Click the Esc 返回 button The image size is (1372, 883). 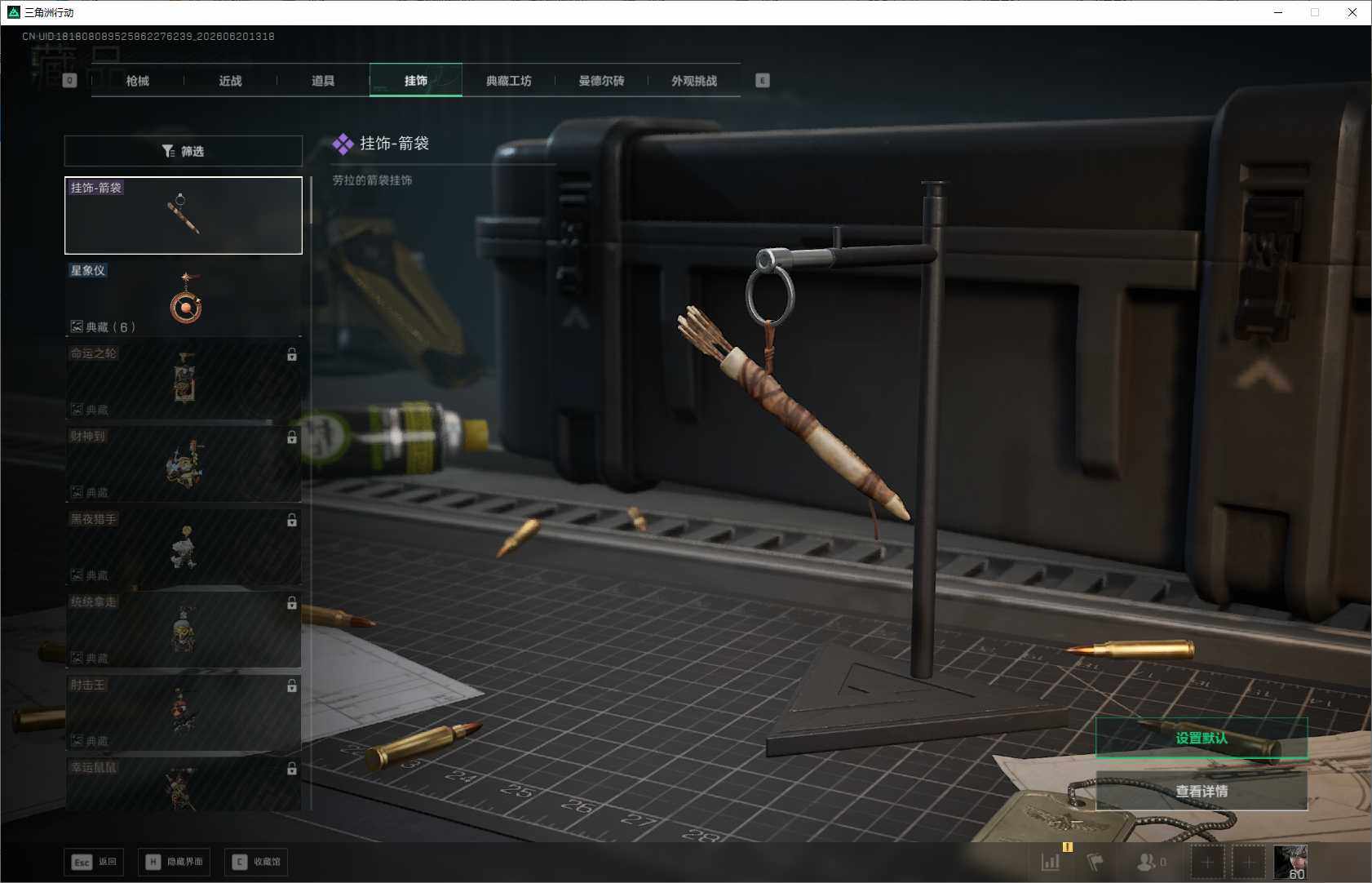pos(94,862)
